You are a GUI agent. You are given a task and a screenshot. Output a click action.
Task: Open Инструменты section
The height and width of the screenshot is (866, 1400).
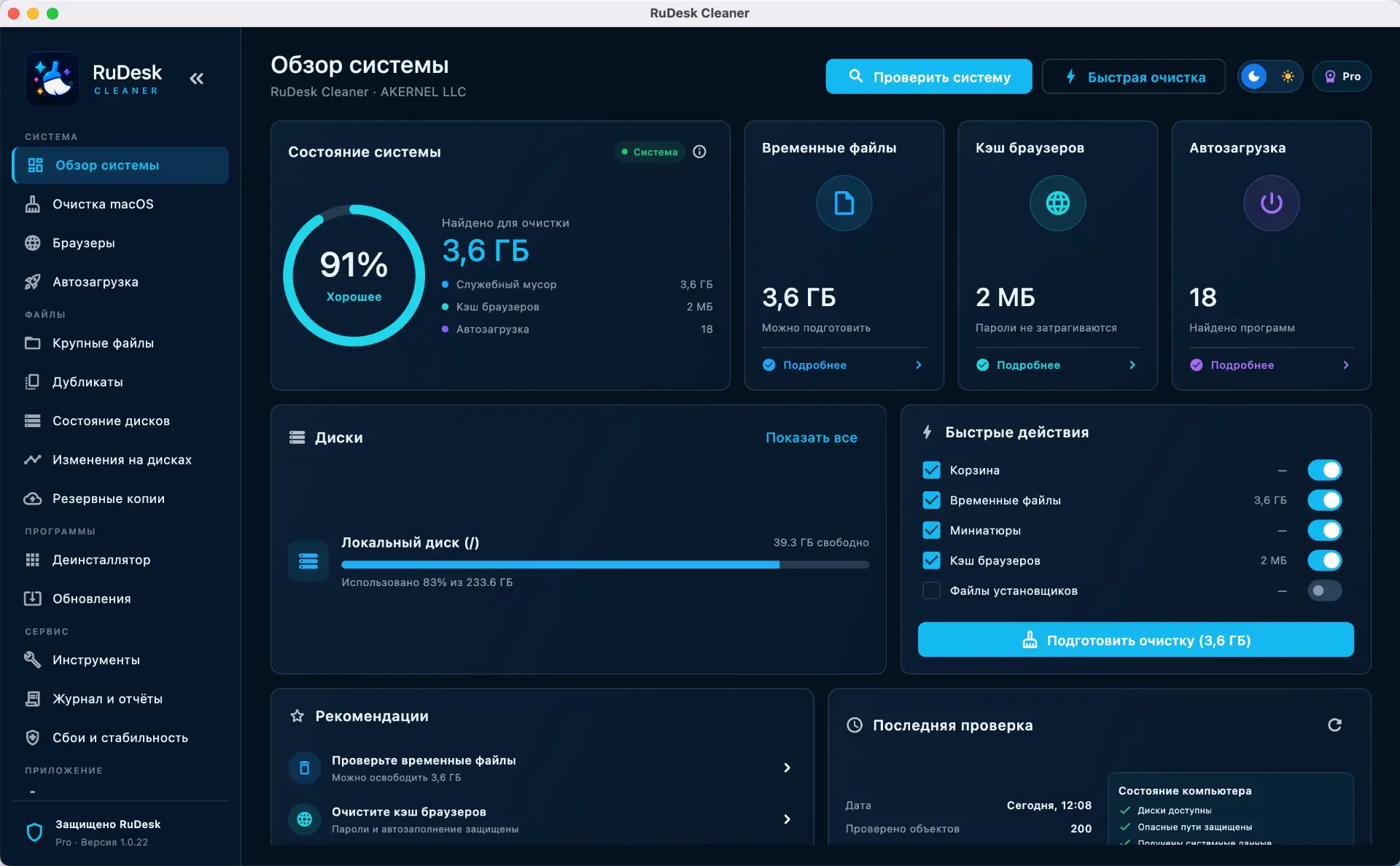(x=120, y=660)
